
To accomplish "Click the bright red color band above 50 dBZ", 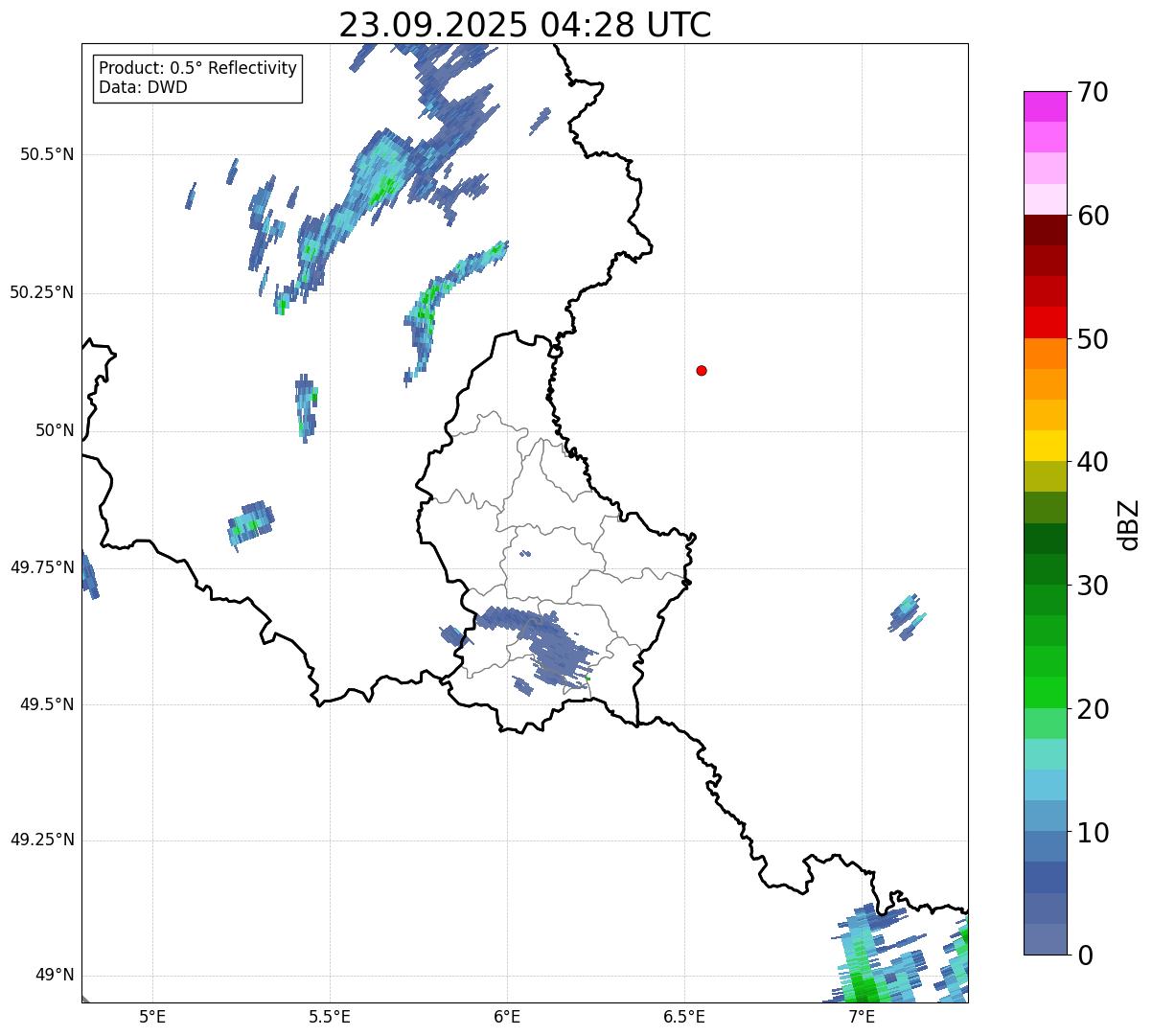I will pyautogui.click(x=1045, y=322).
